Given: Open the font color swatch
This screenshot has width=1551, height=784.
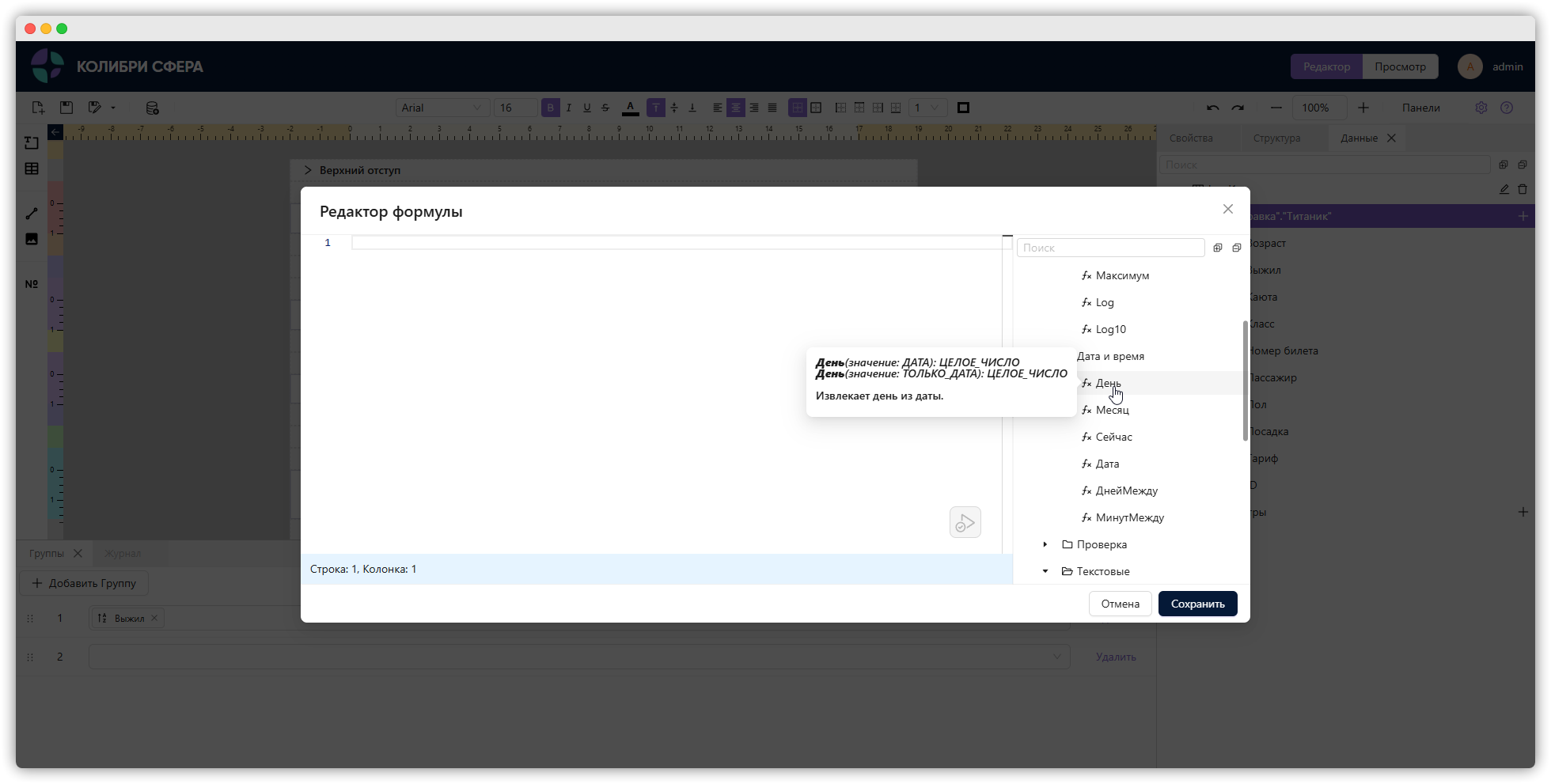Looking at the screenshot, I should tap(631, 108).
